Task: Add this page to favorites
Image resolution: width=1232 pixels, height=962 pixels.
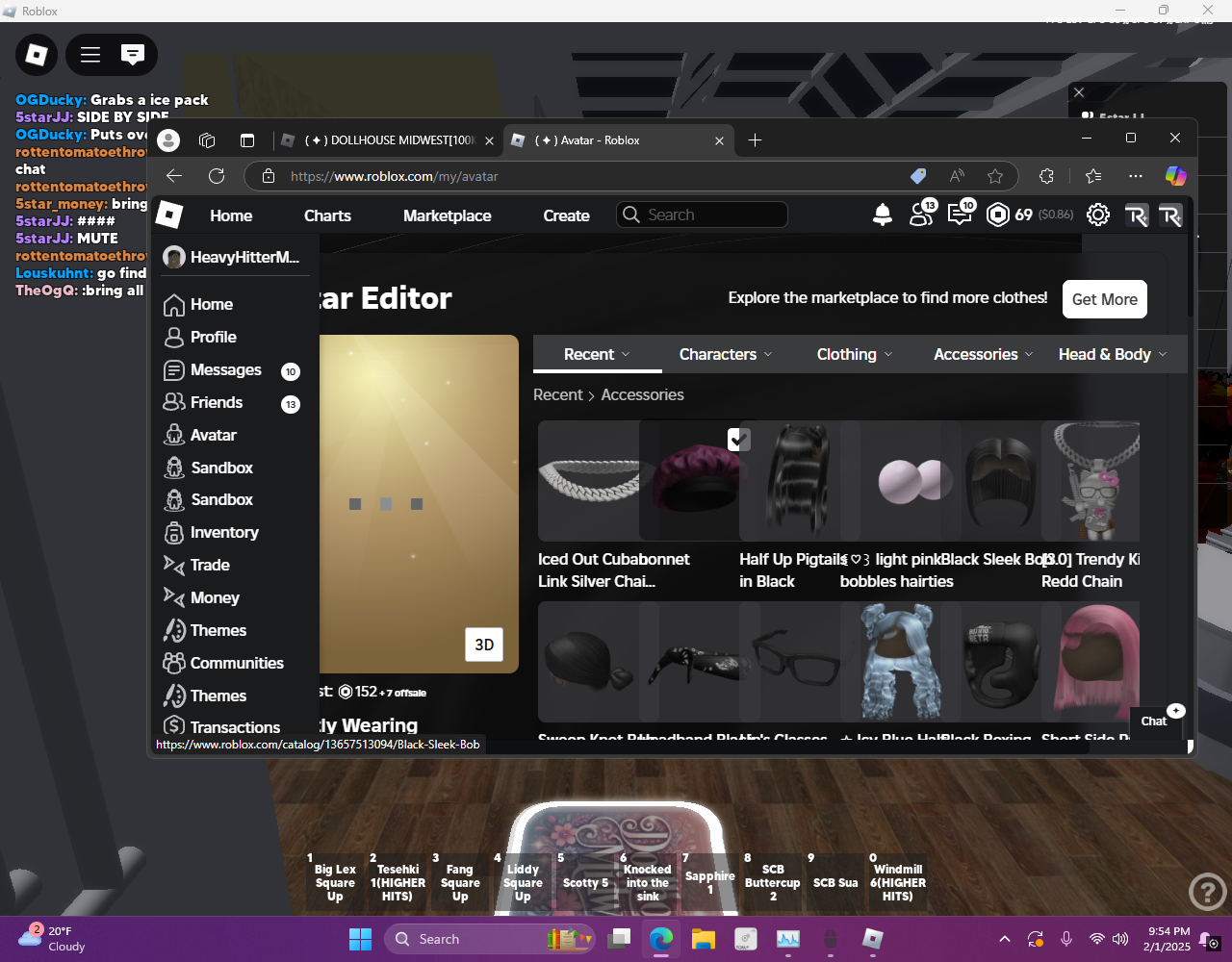Action: pyautogui.click(x=995, y=176)
